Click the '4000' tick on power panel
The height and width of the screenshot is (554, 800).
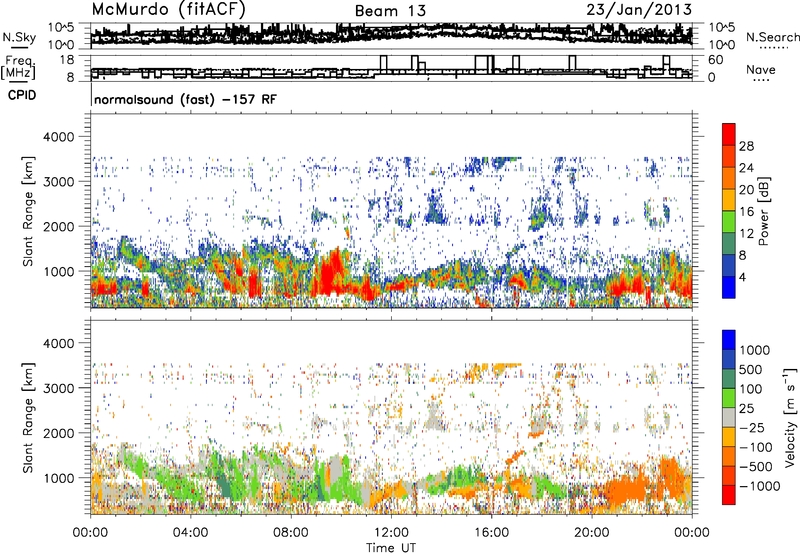59,137
